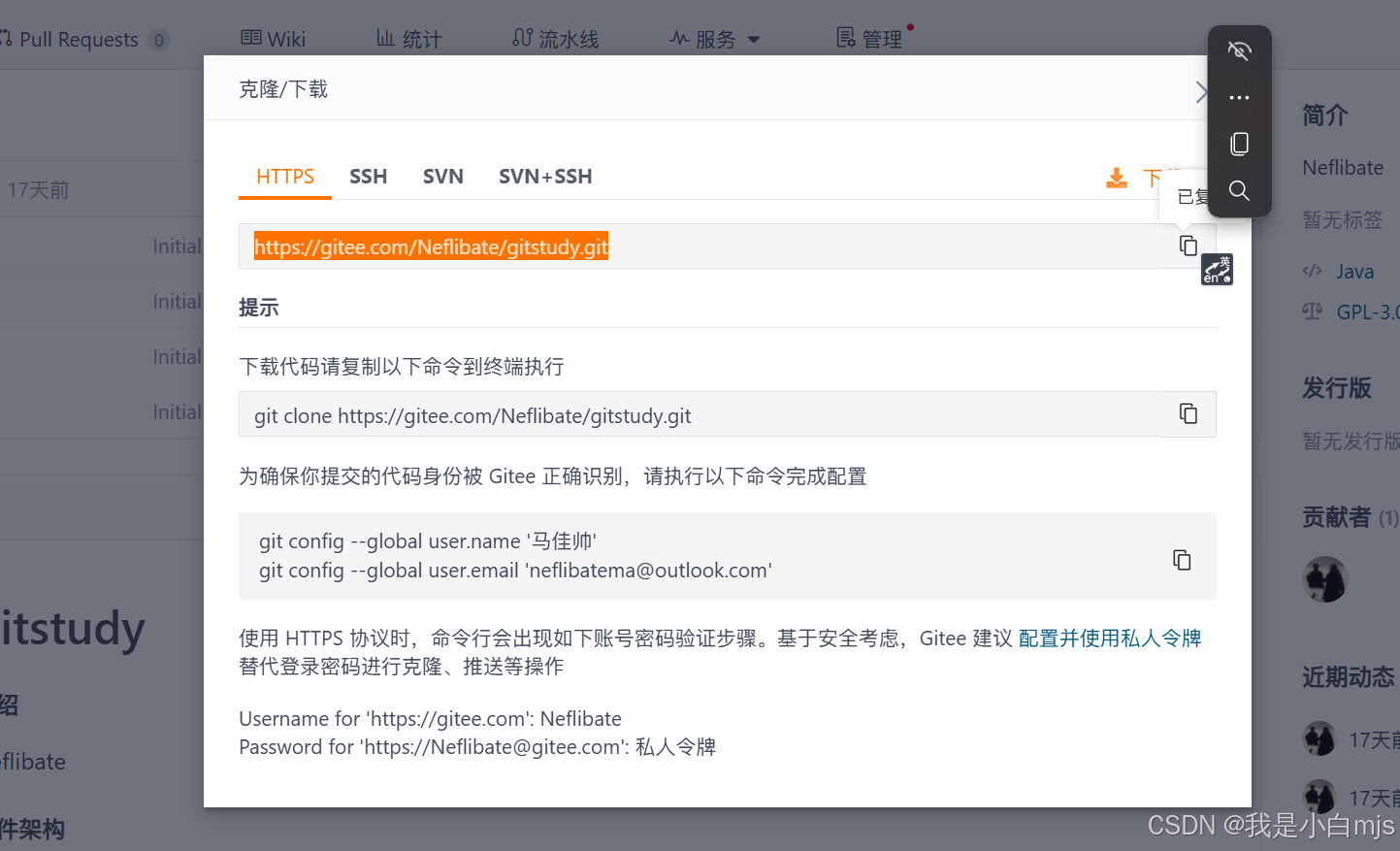Image resolution: width=1400 pixels, height=851 pixels.
Task: Click the input method language switch icon
Action: [x=1217, y=269]
